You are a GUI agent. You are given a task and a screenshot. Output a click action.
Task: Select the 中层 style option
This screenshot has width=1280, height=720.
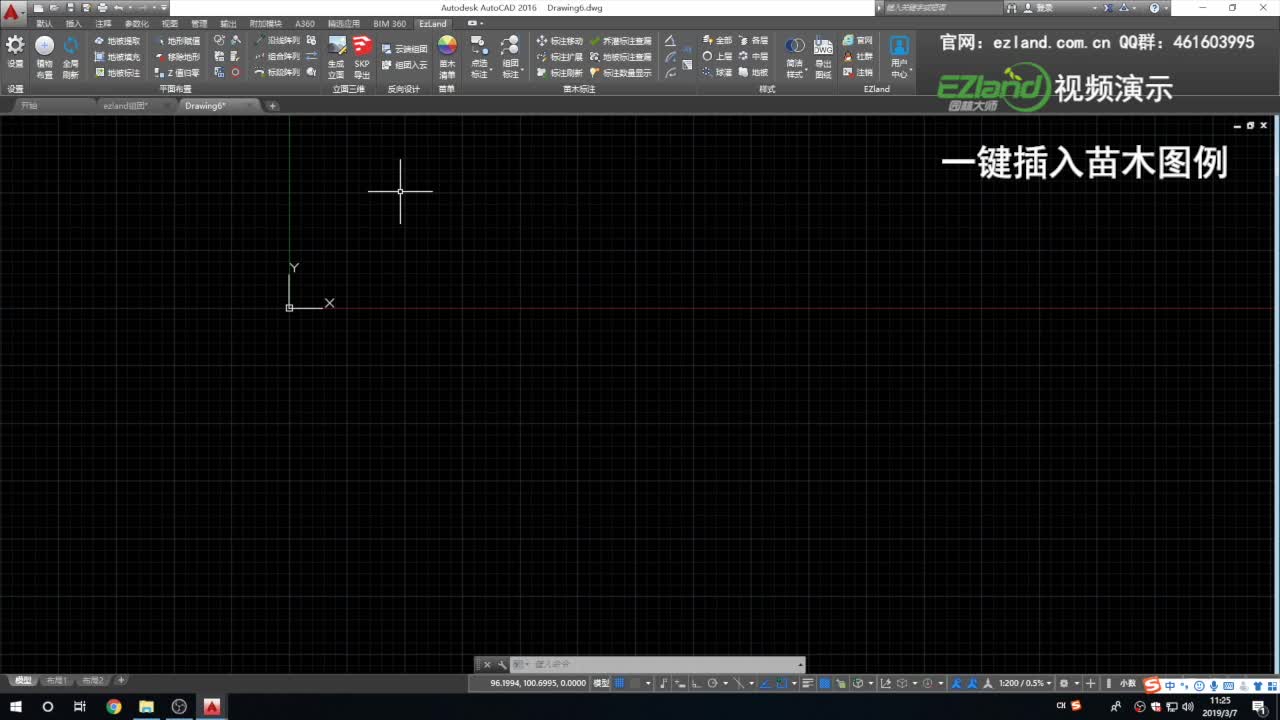(754, 57)
